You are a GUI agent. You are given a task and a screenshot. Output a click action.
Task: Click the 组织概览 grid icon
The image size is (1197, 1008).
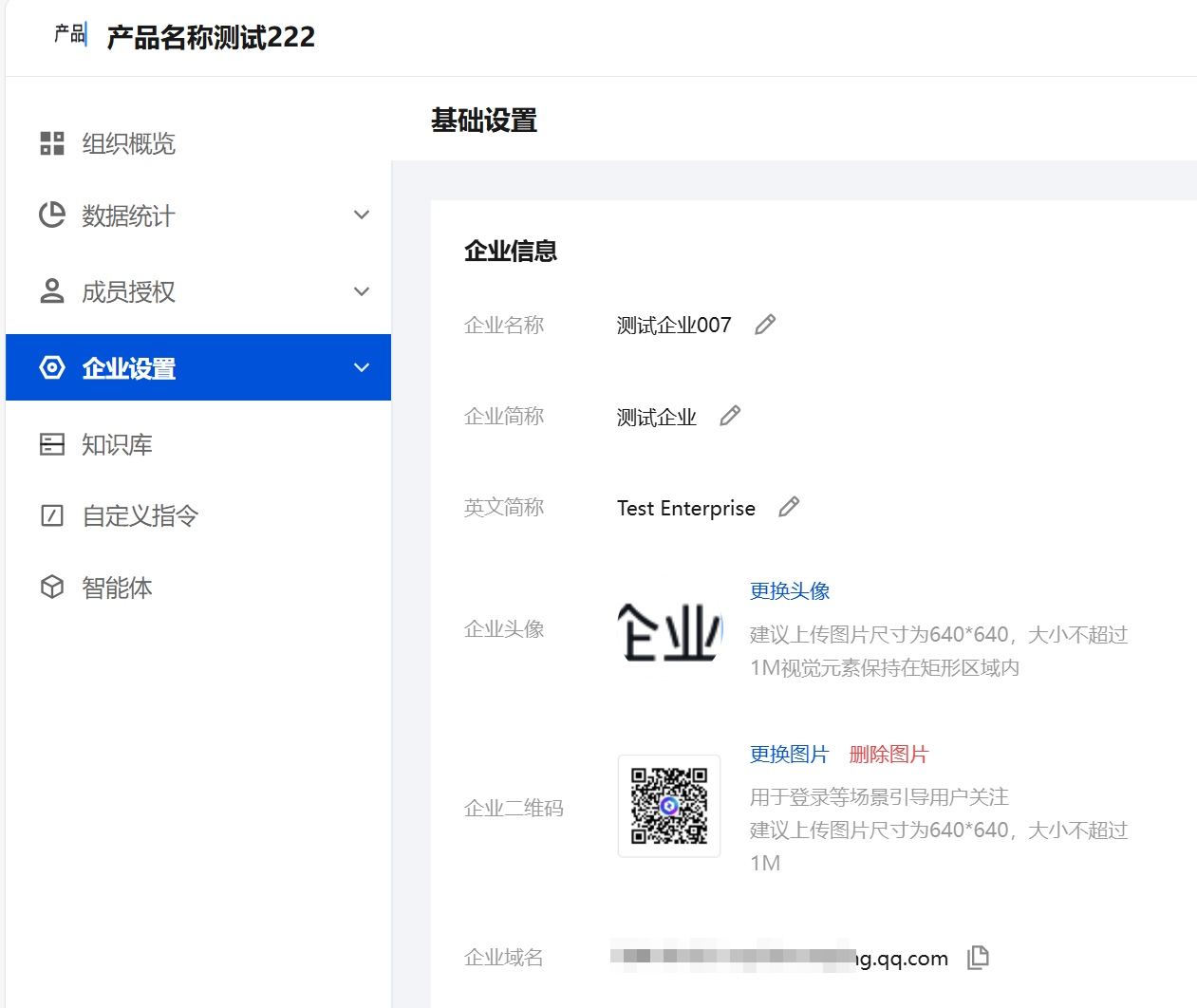click(52, 143)
